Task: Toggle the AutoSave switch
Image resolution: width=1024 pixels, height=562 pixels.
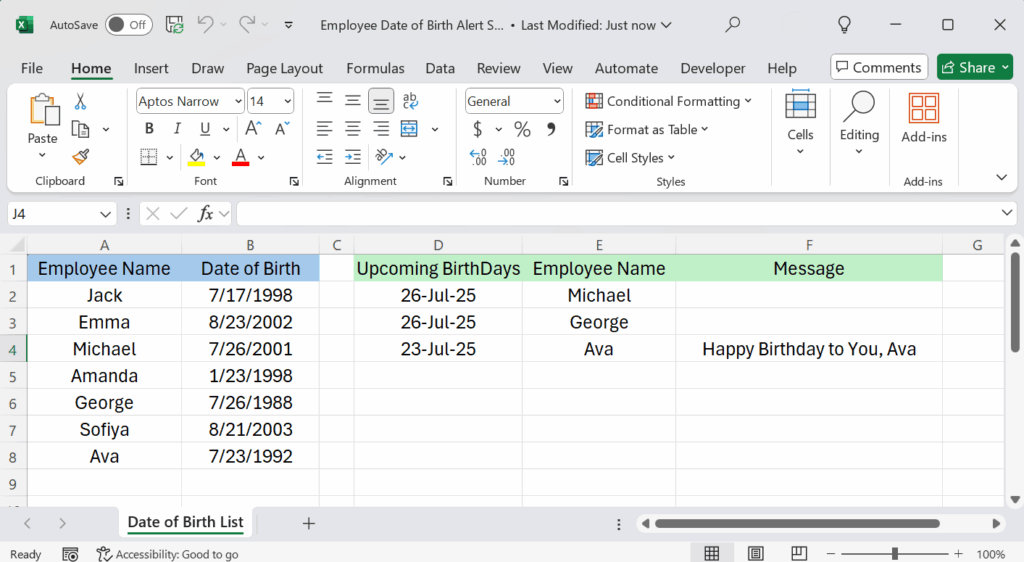Action: click(x=128, y=25)
